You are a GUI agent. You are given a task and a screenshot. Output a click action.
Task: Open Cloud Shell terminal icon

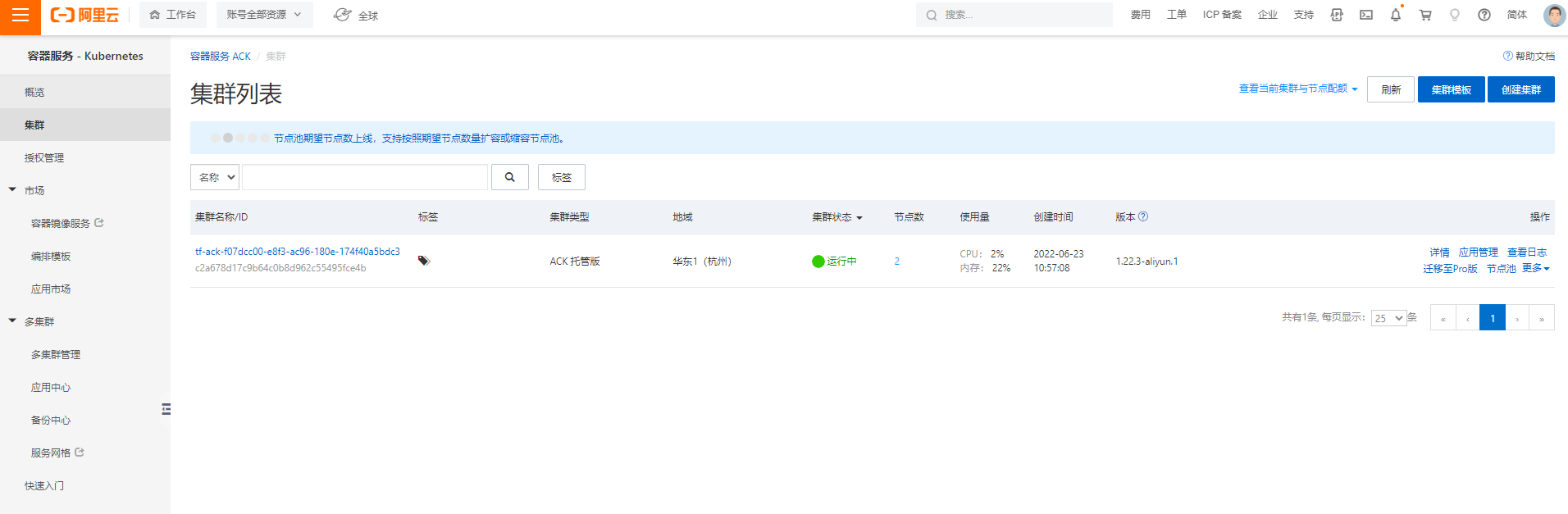(1365, 15)
